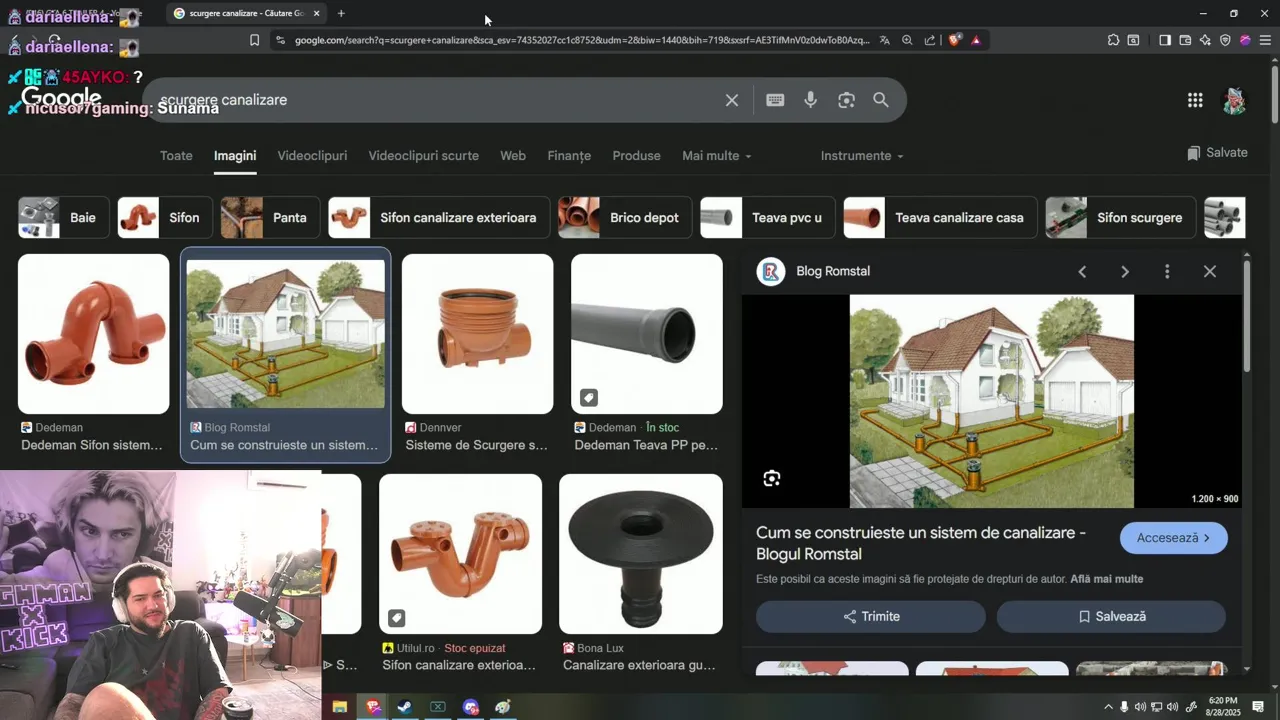Select the Teava pvc u chip
Viewport: 1280px width, 720px height.
768,217
